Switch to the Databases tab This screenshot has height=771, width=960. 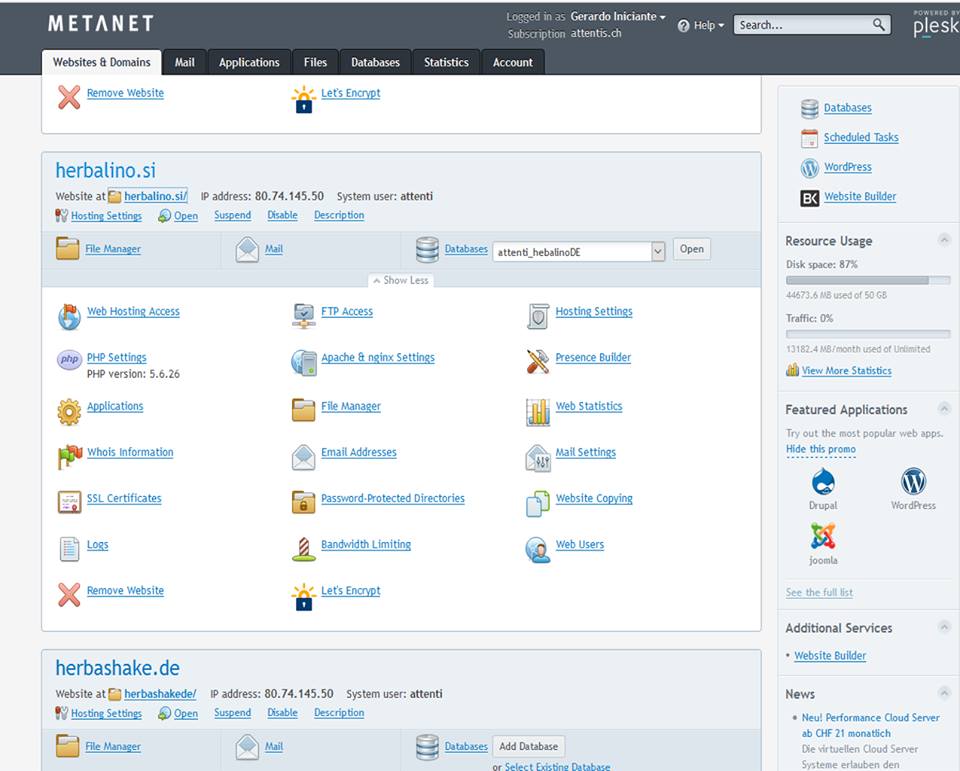(375, 62)
